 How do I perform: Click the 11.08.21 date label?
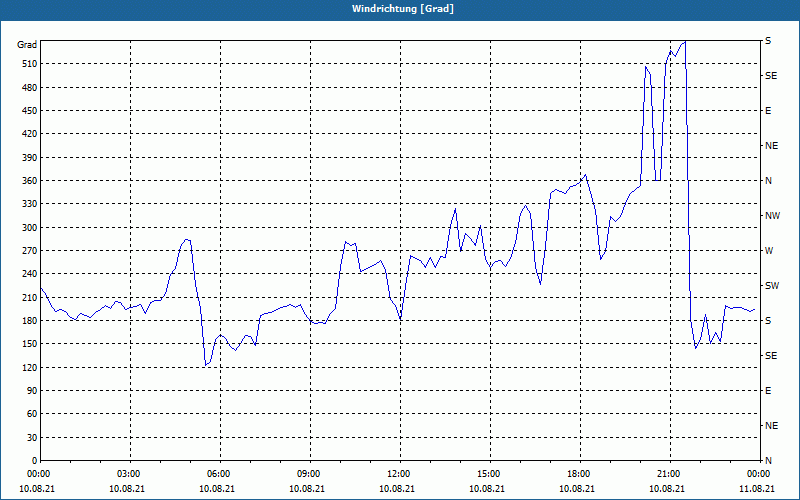point(757,488)
